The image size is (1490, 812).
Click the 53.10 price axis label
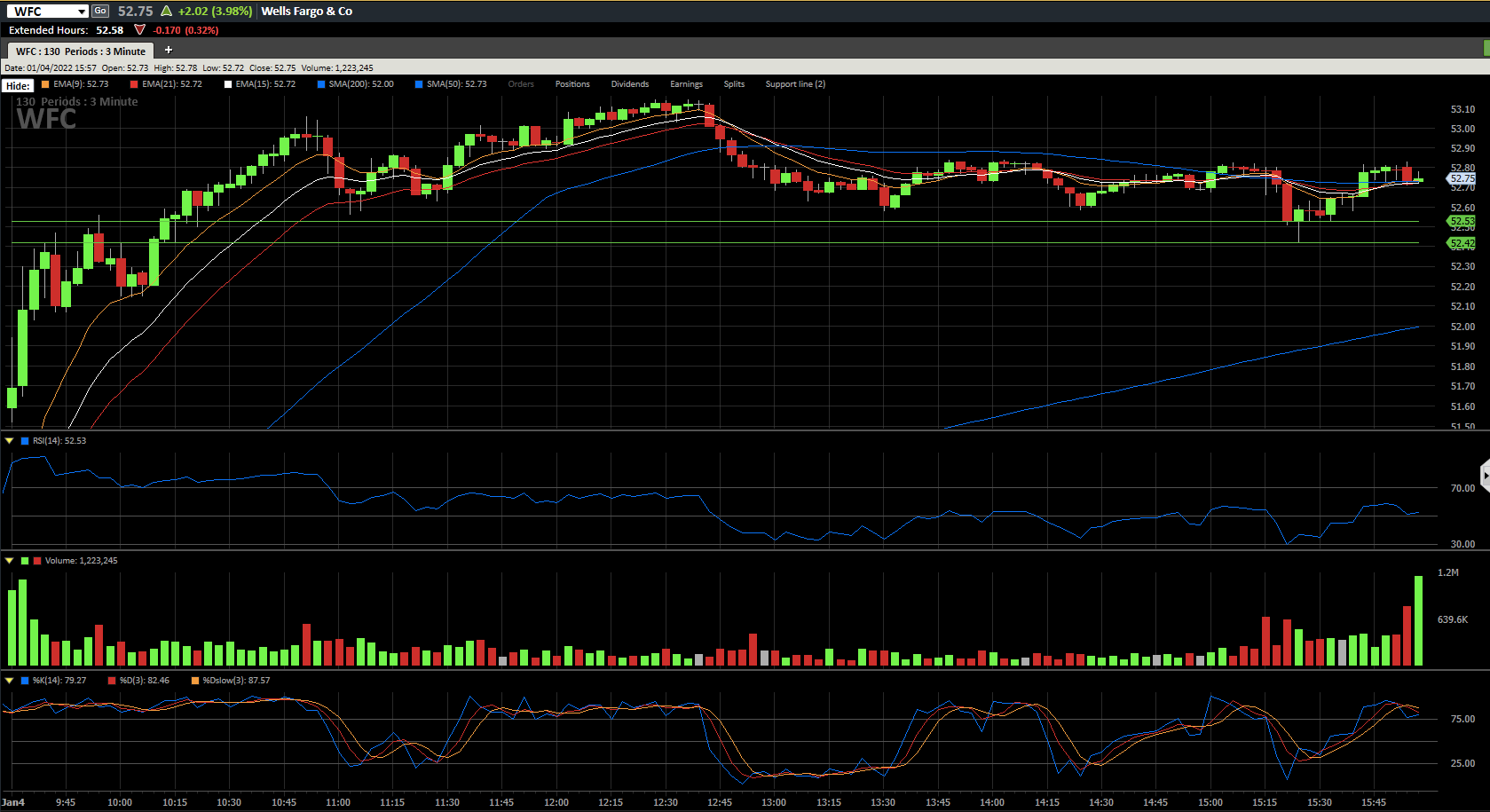coord(1462,109)
